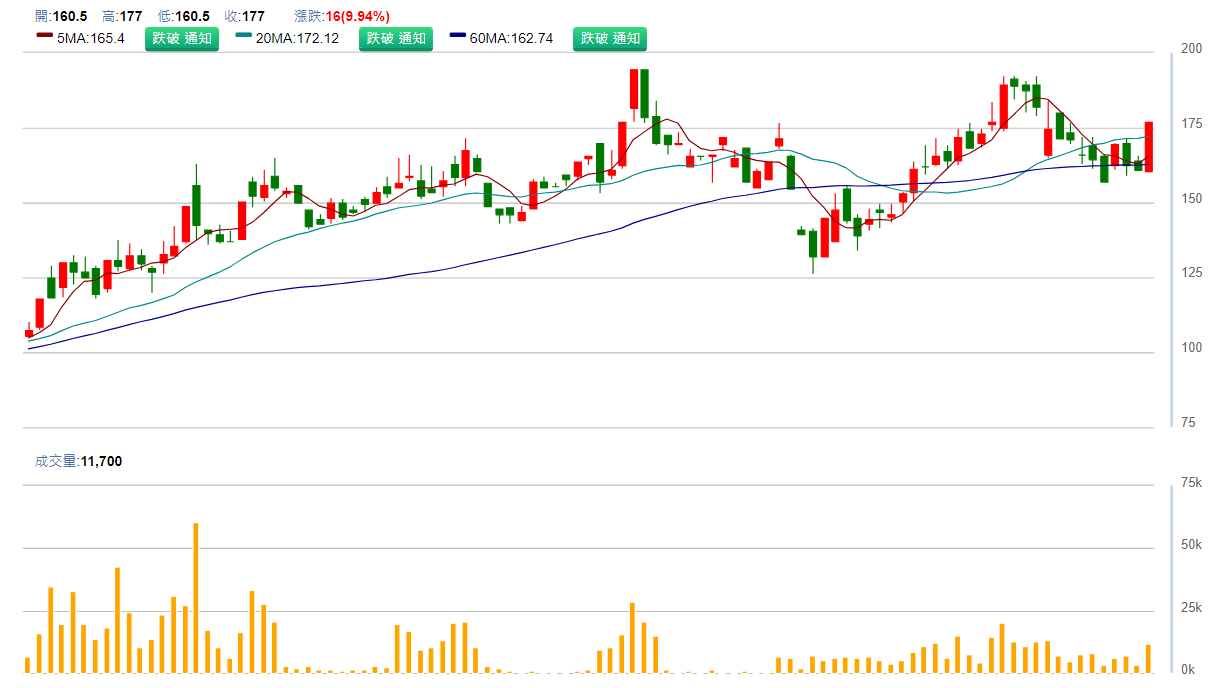Click the 收 177 closing price

[244, 16]
